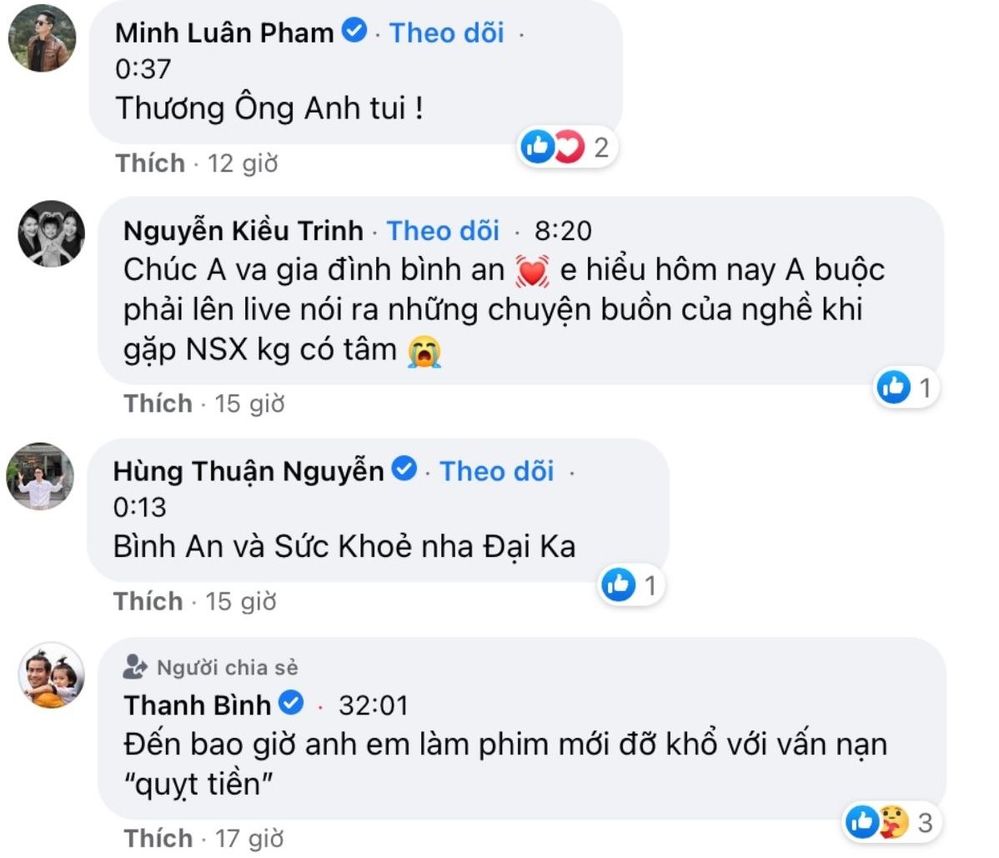Image resolution: width=999 pixels, height=858 pixels.
Task: Click Thanh Bình's verified badge icon
Action: (290, 704)
